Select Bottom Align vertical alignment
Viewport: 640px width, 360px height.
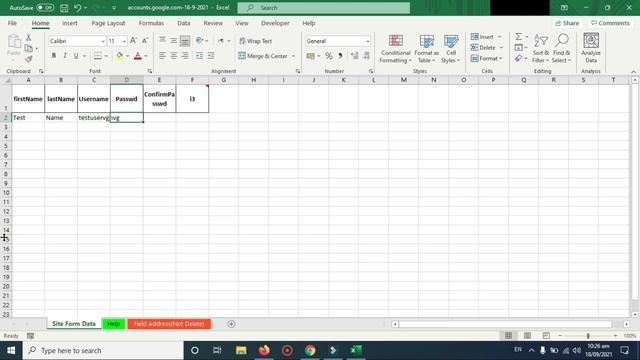pos(185,41)
